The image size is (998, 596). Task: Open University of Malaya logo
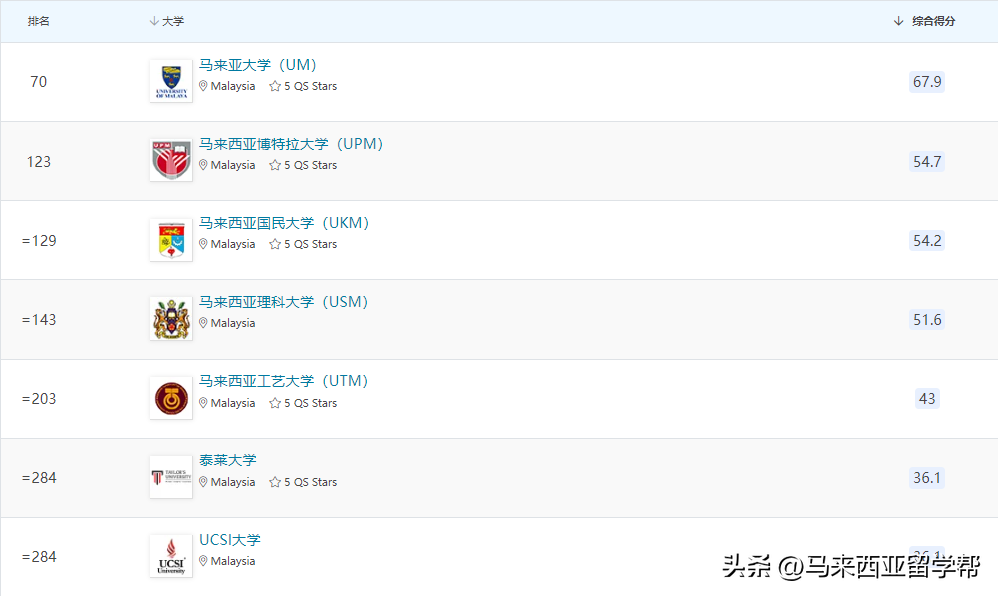tap(171, 81)
